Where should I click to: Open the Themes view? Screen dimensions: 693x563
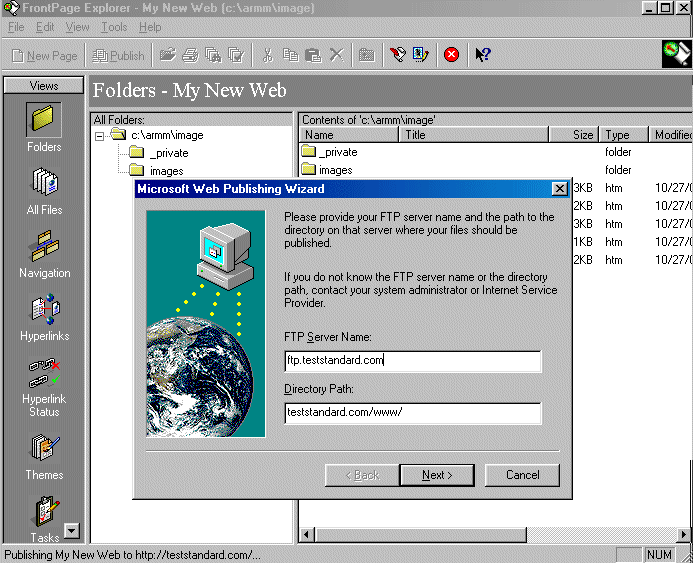pos(44,457)
